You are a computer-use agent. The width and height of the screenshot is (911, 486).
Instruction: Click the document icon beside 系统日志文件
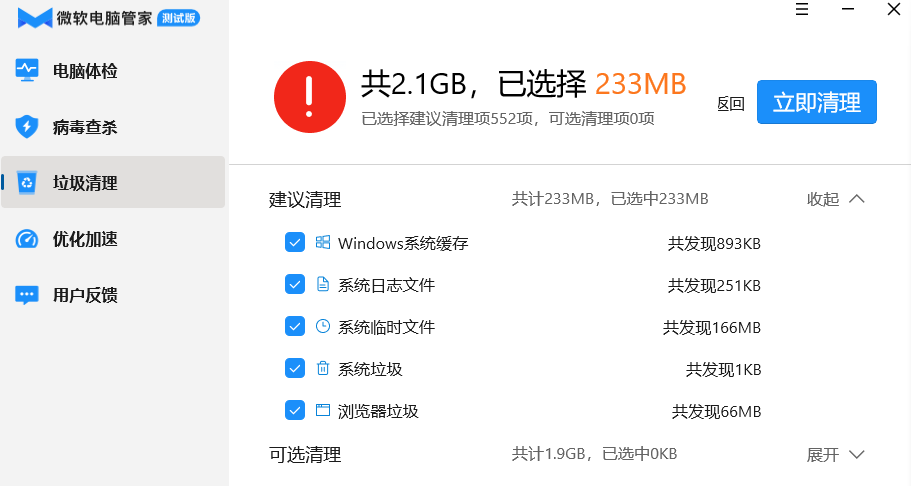point(323,285)
